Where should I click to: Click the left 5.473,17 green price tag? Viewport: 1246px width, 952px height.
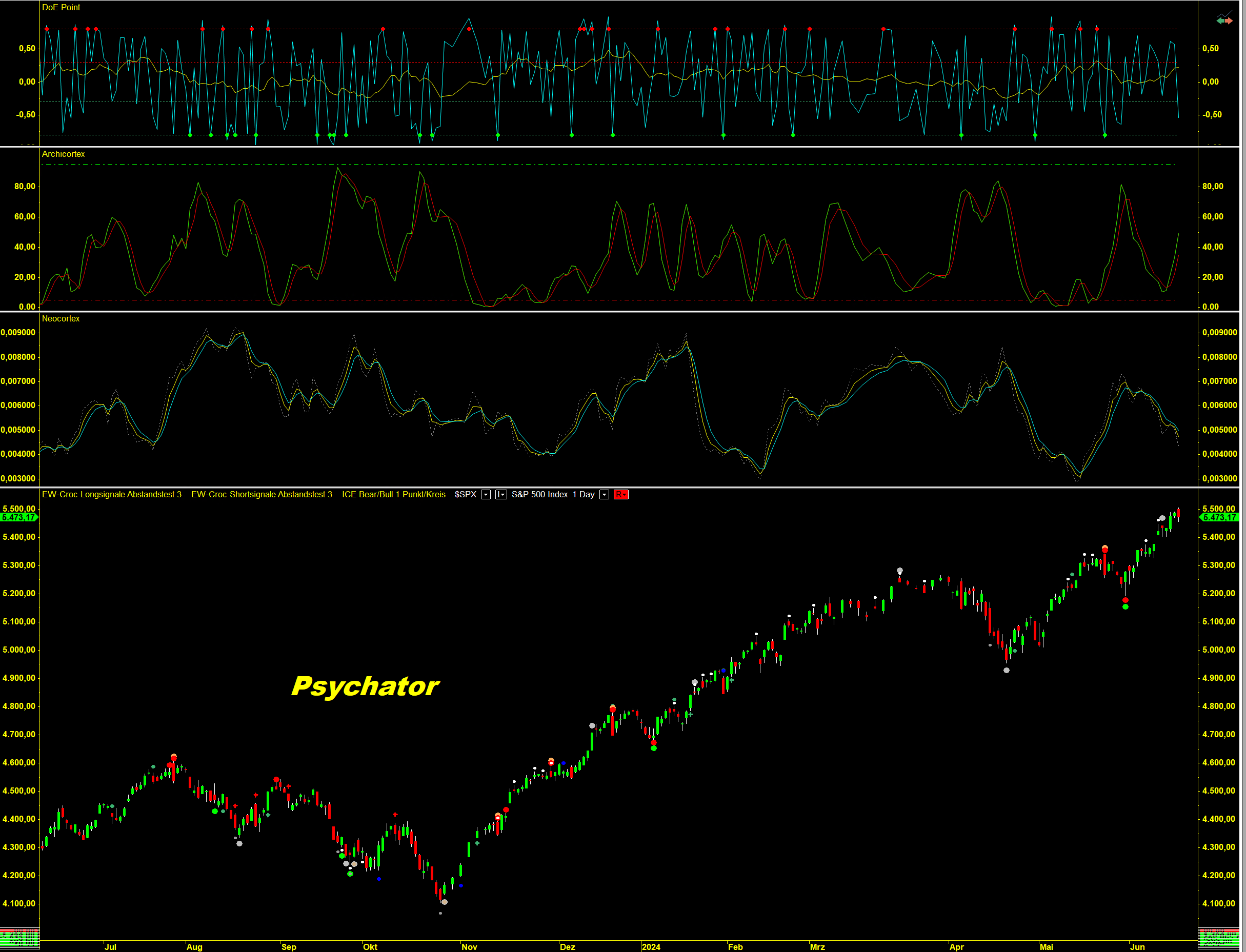tap(18, 517)
